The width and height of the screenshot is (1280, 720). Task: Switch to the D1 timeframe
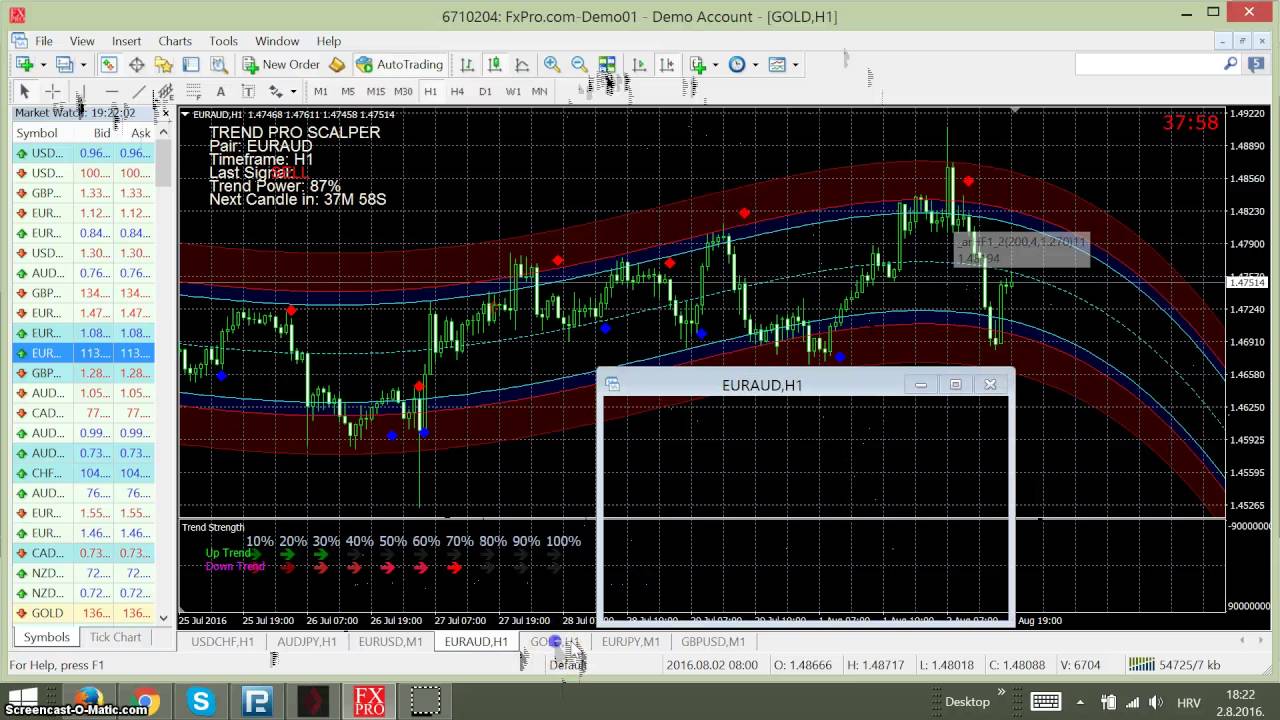coord(485,91)
